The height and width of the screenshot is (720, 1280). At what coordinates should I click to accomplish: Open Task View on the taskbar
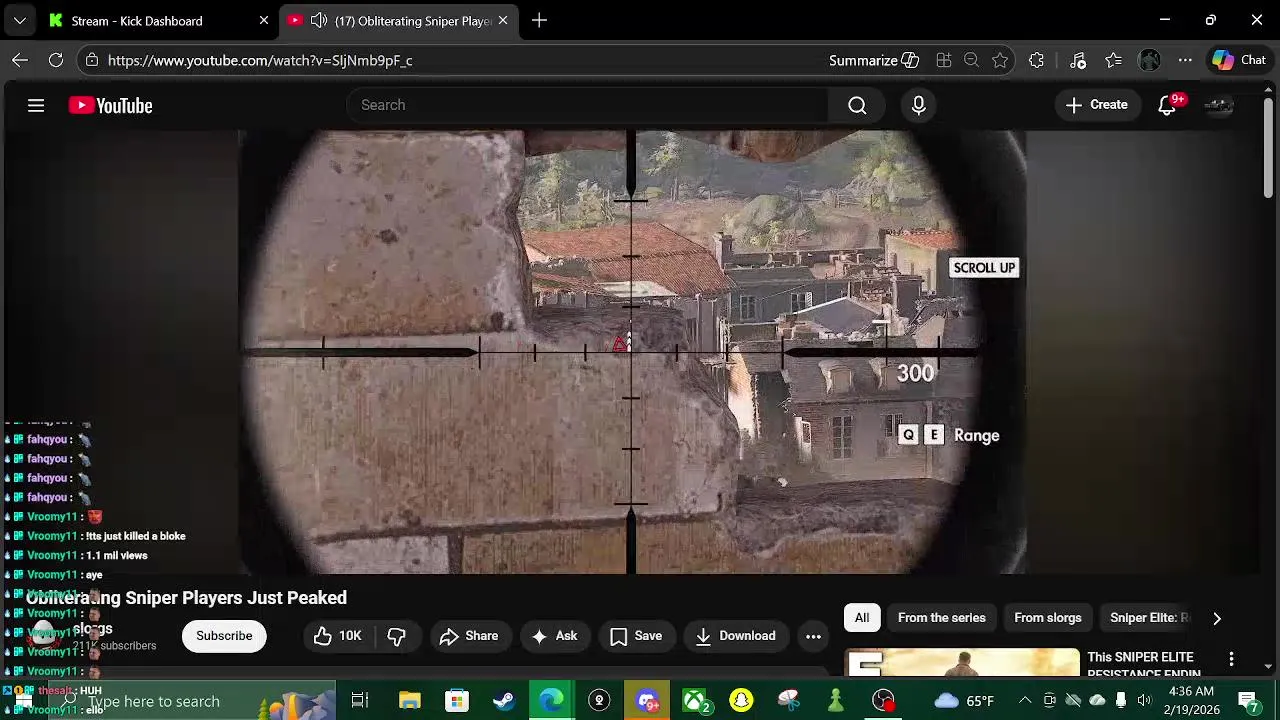coord(360,701)
